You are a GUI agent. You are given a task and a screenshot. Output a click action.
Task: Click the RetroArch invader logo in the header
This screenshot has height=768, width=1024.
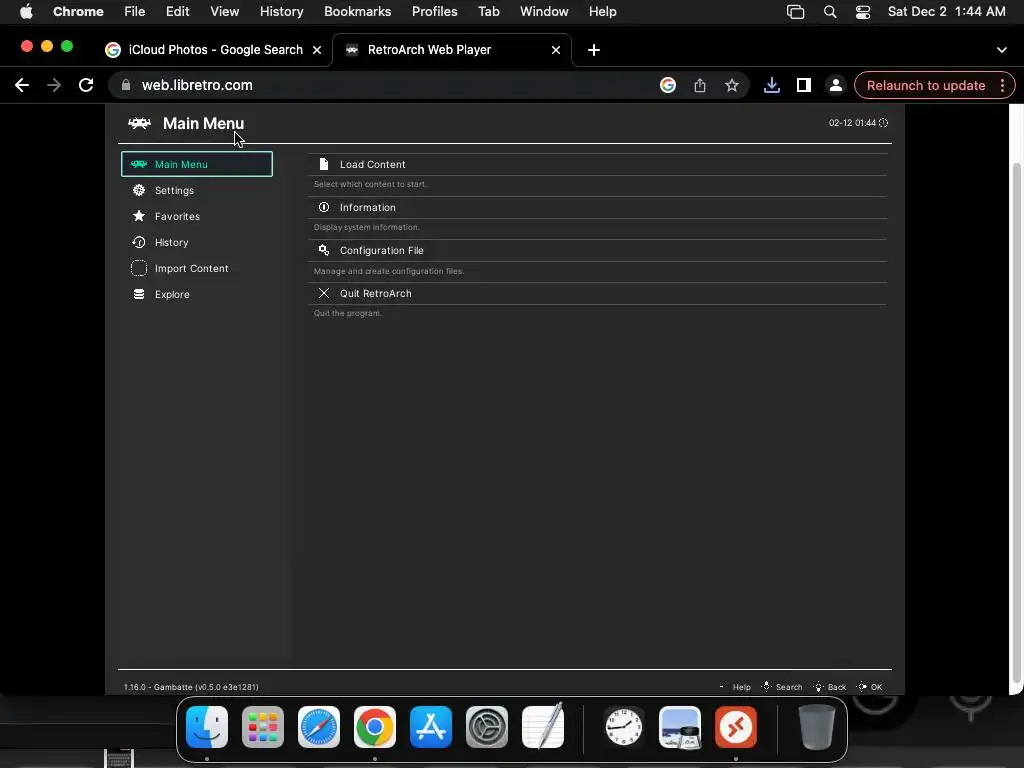coord(139,123)
